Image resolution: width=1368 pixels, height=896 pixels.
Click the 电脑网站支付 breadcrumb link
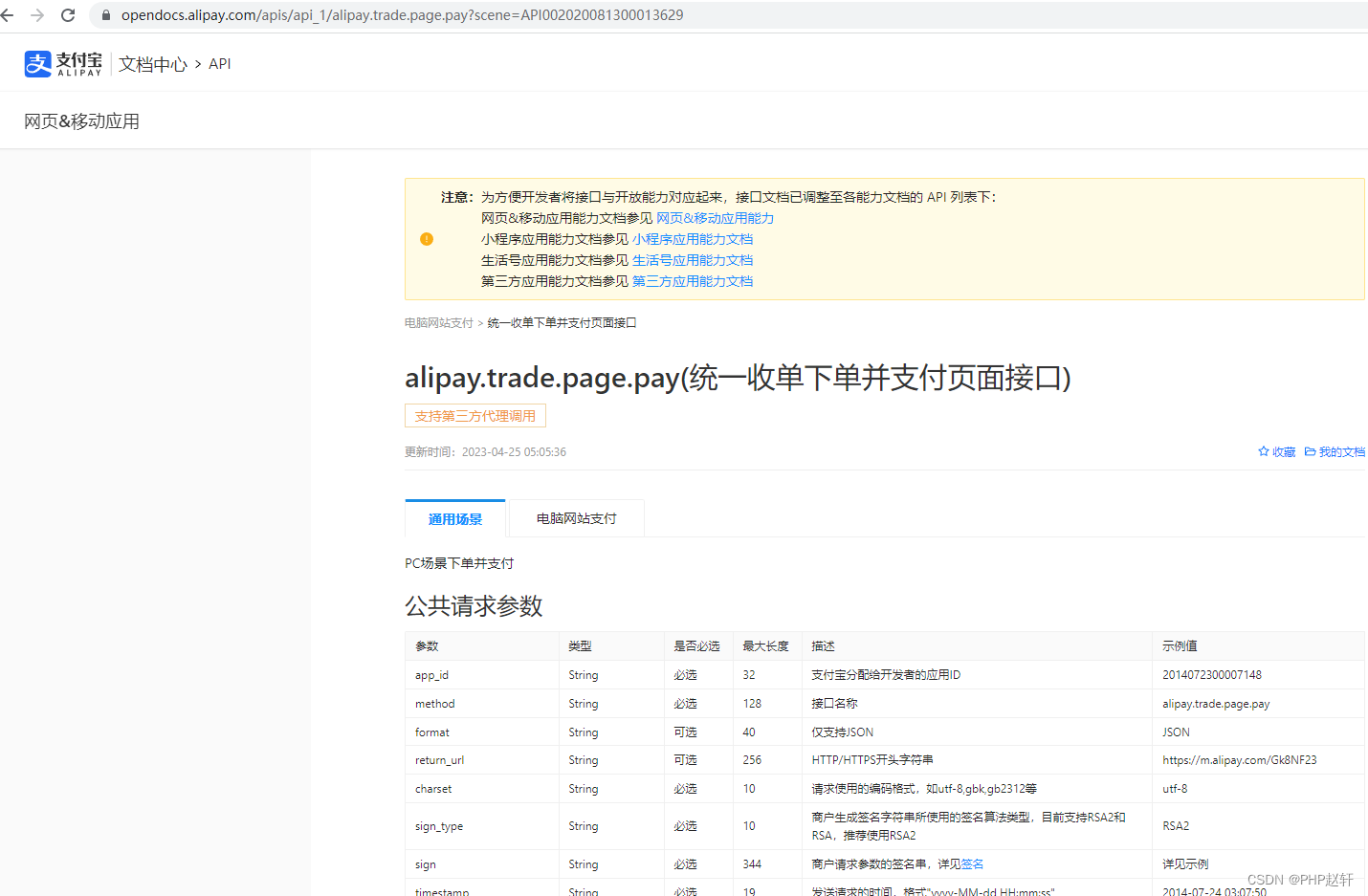(x=438, y=322)
